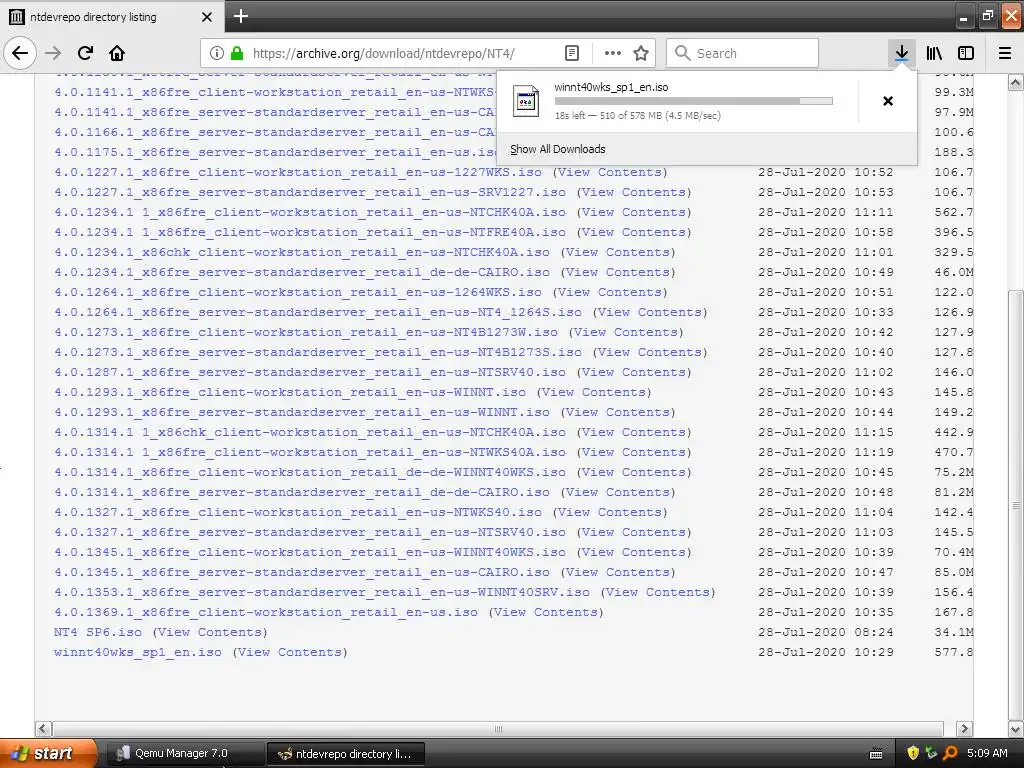Open 4.0.1314.1 server de-de CAIRO.iso
The height and width of the screenshot is (768, 1024).
(302, 492)
